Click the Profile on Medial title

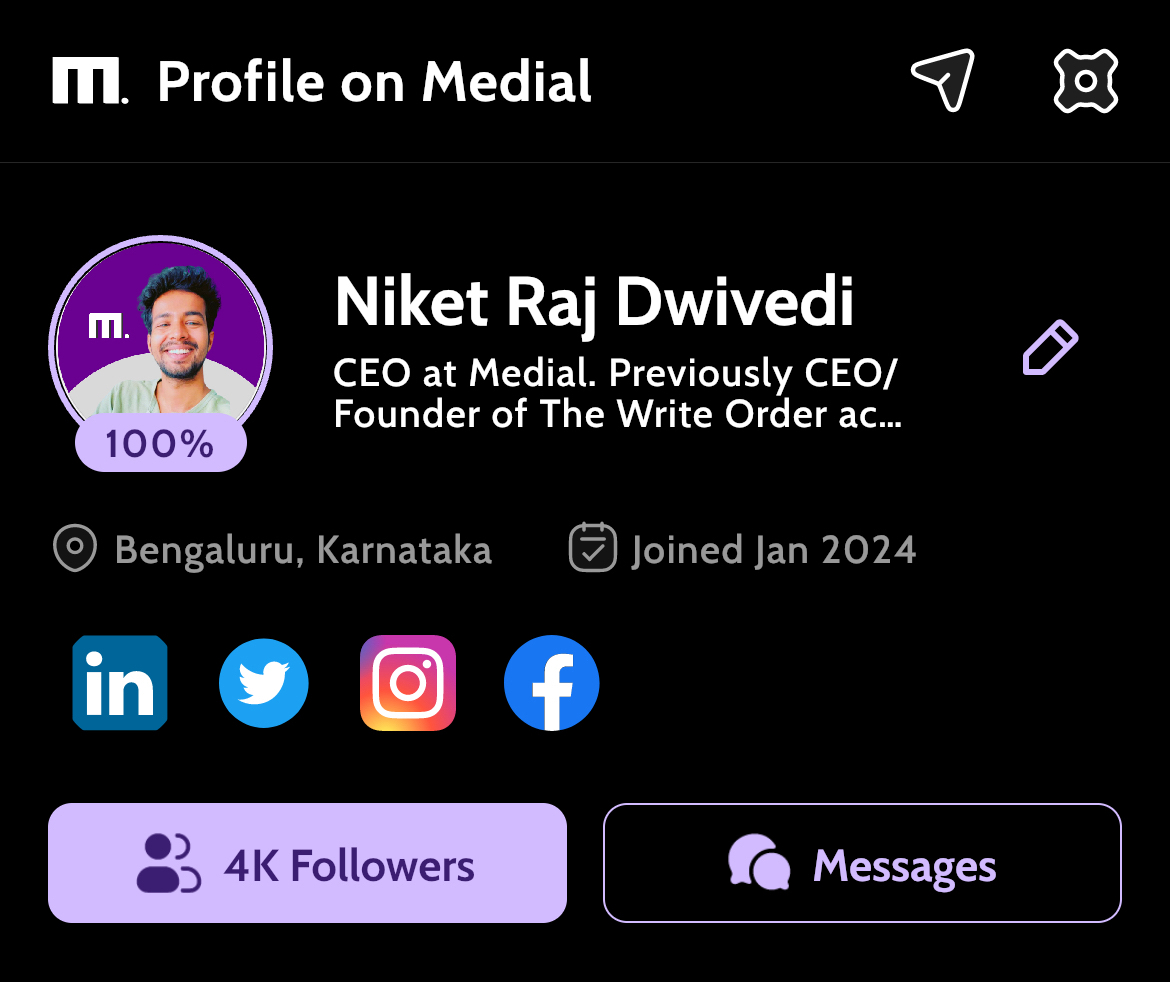point(375,81)
